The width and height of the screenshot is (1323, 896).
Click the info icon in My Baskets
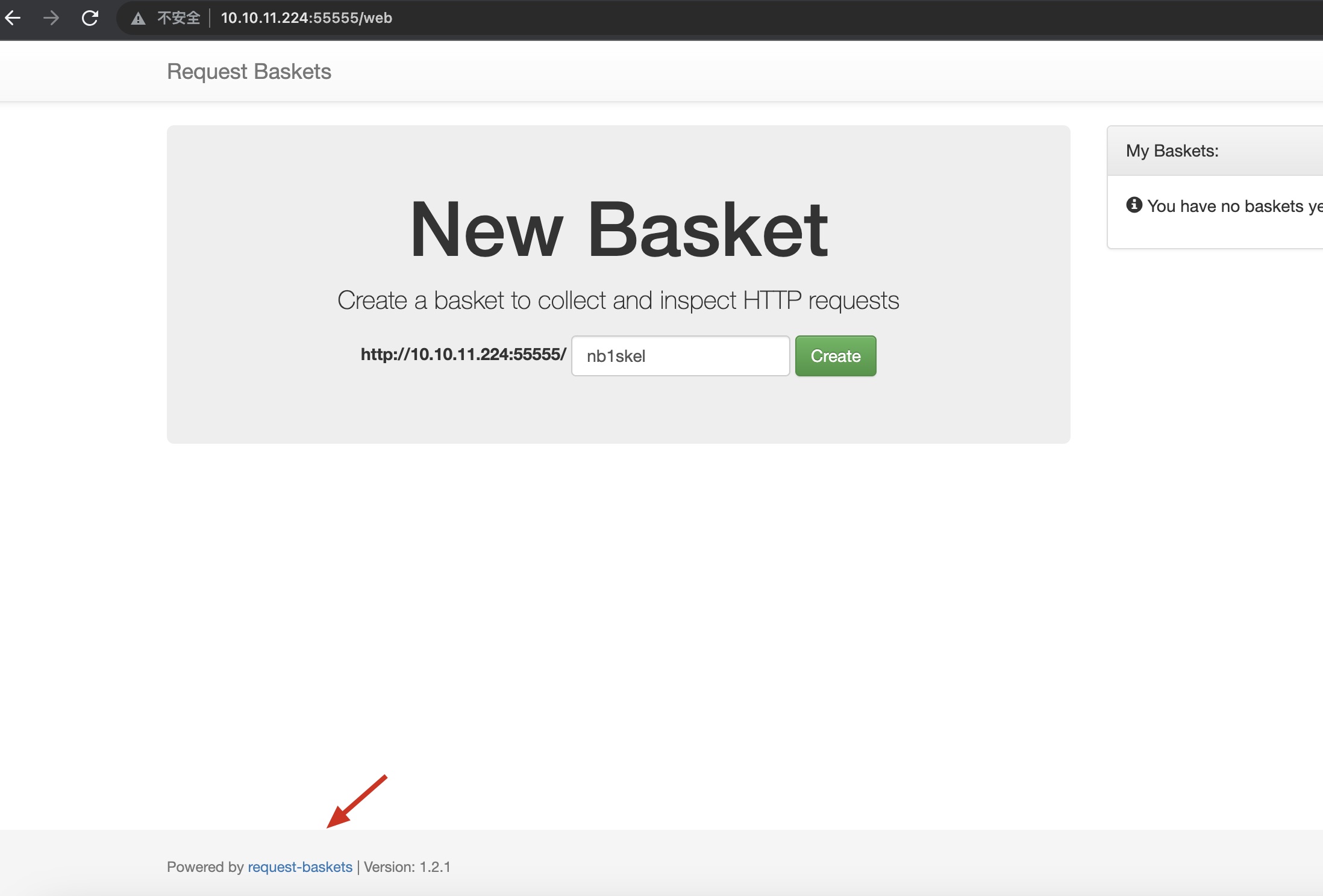click(1134, 205)
